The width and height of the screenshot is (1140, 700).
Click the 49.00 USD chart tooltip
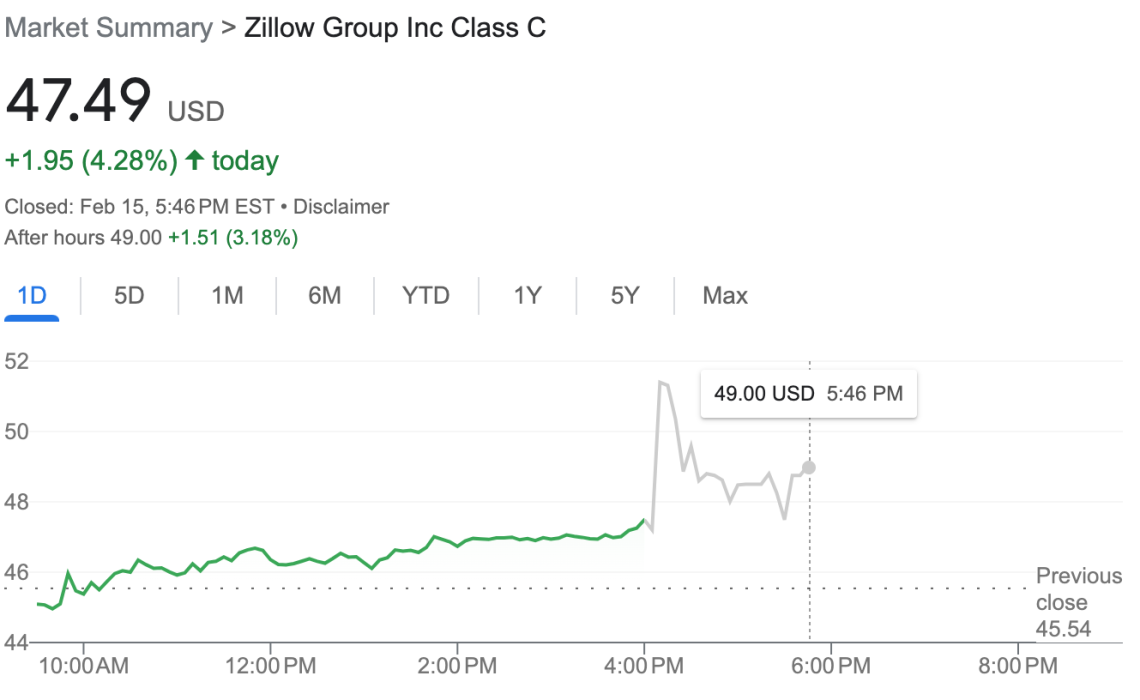(x=808, y=394)
